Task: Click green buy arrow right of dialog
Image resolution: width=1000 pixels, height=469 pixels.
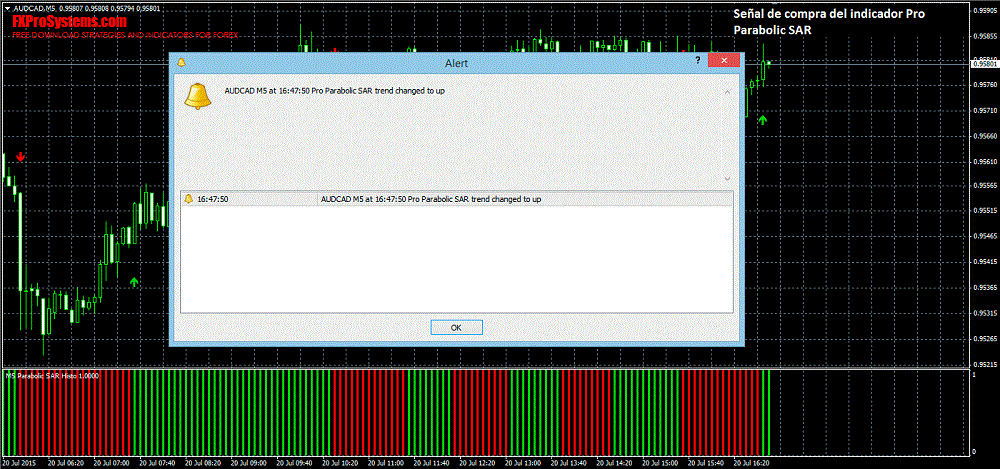Action: 762,120
